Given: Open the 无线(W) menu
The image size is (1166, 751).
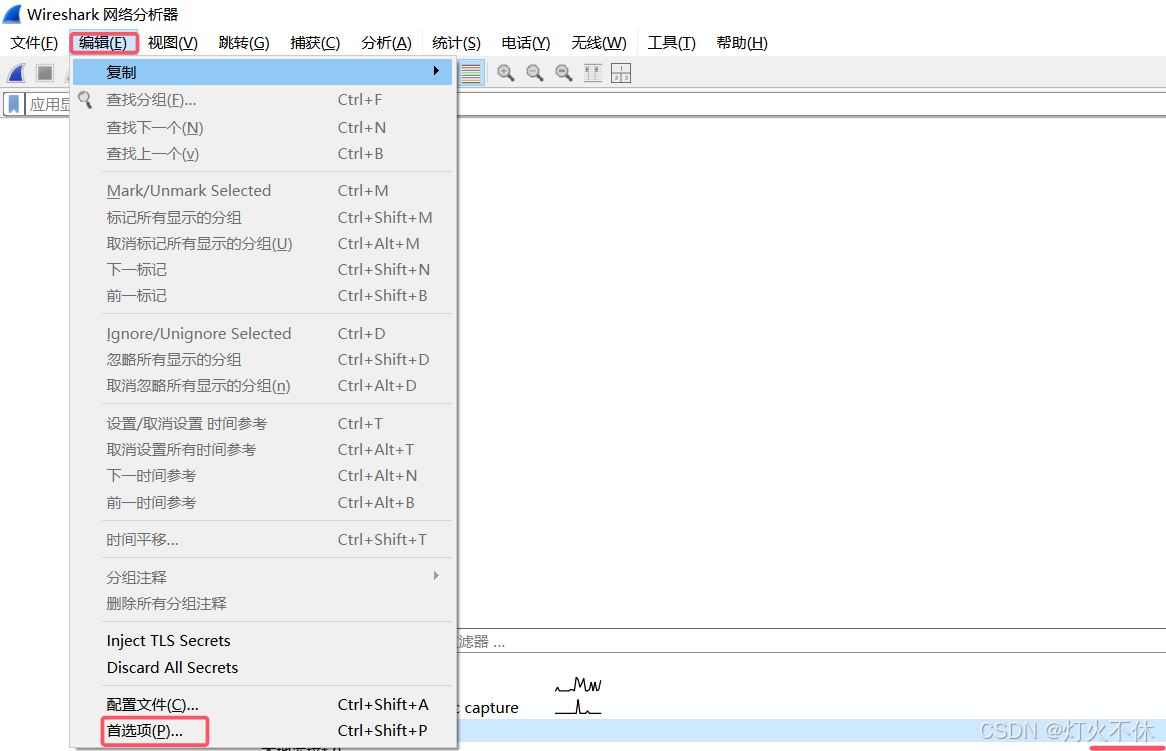Looking at the screenshot, I should coord(599,43).
